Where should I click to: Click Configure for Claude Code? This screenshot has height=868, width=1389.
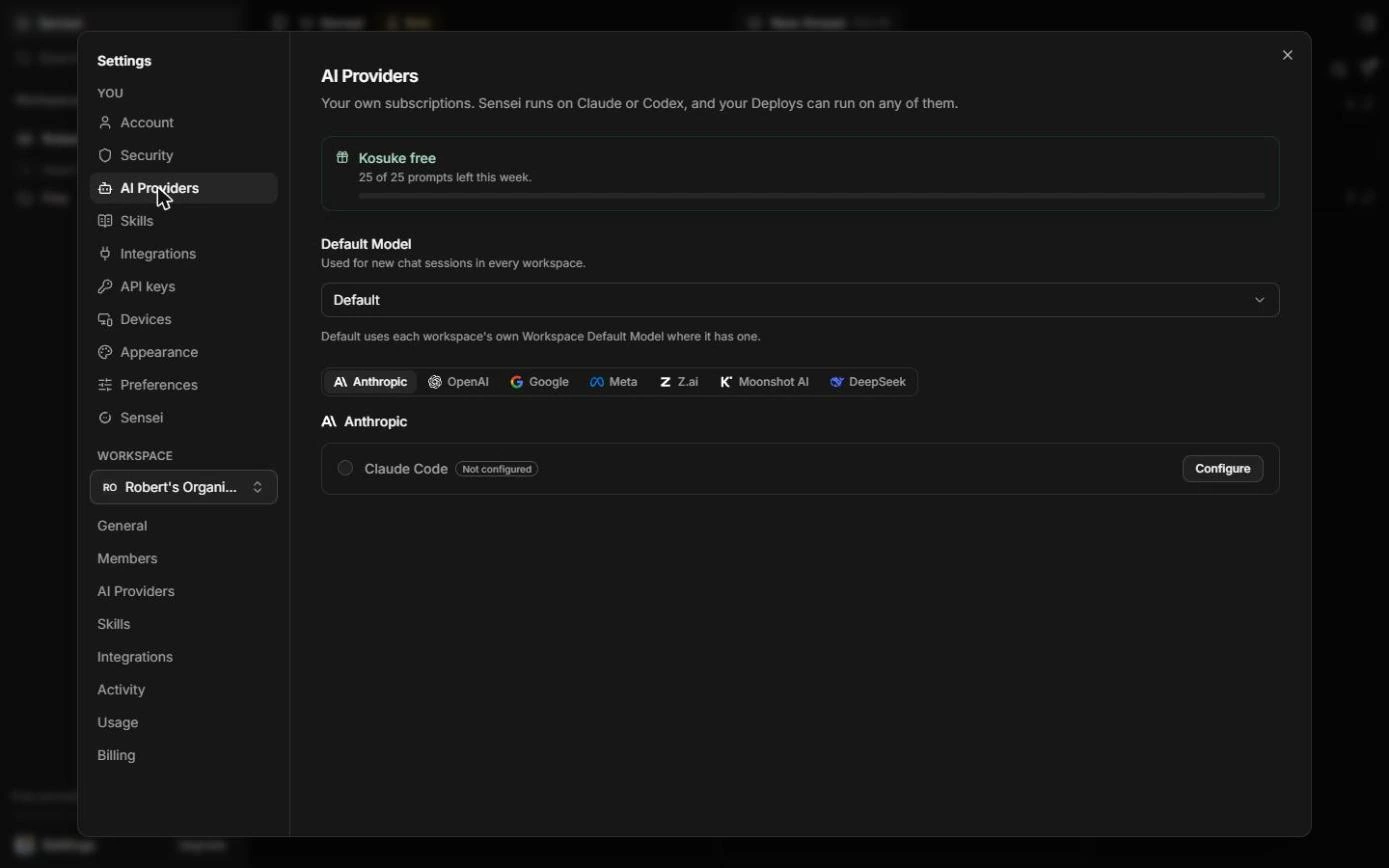tap(1223, 469)
